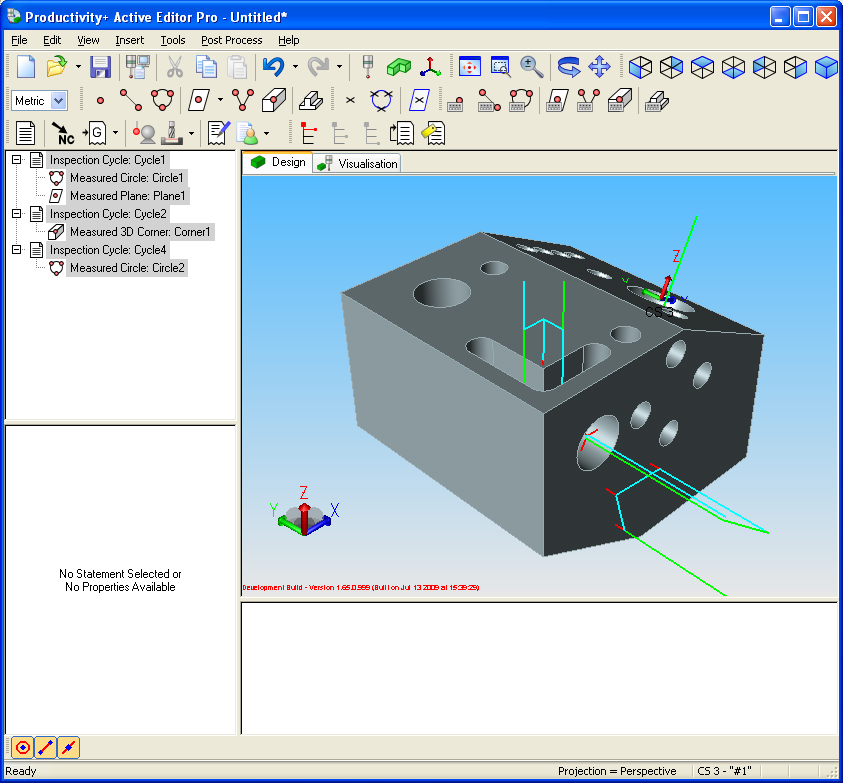
Task: Open the Undo history dropdown arrow
Action: [x=296, y=66]
